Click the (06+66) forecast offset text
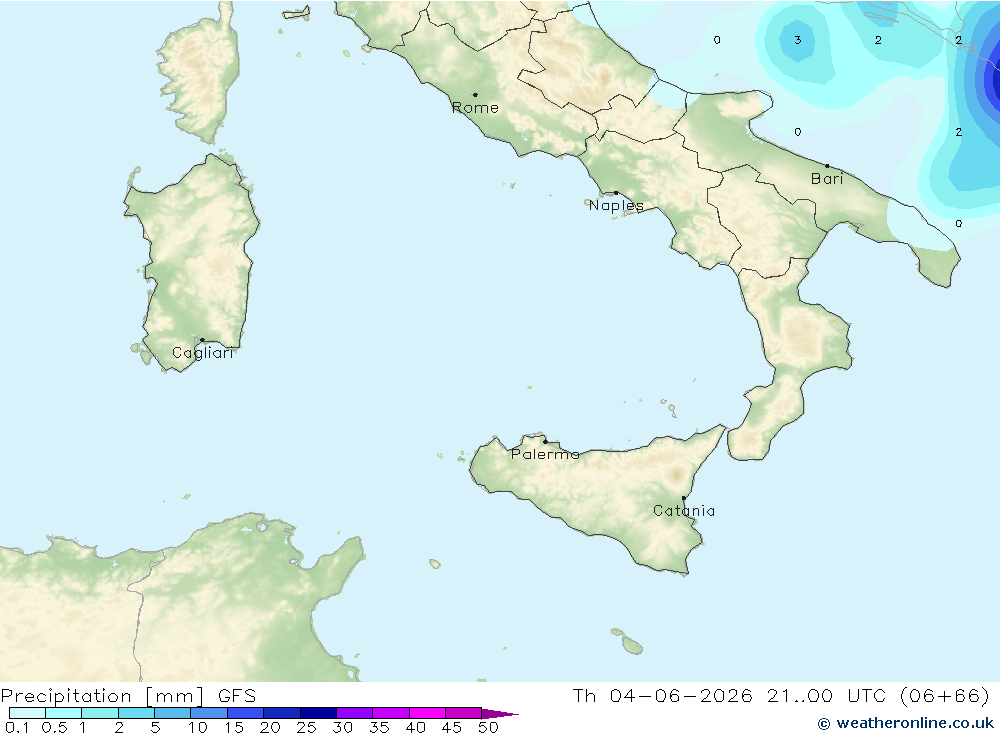The width and height of the screenshot is (1000, 733). (x=945, y=696)
